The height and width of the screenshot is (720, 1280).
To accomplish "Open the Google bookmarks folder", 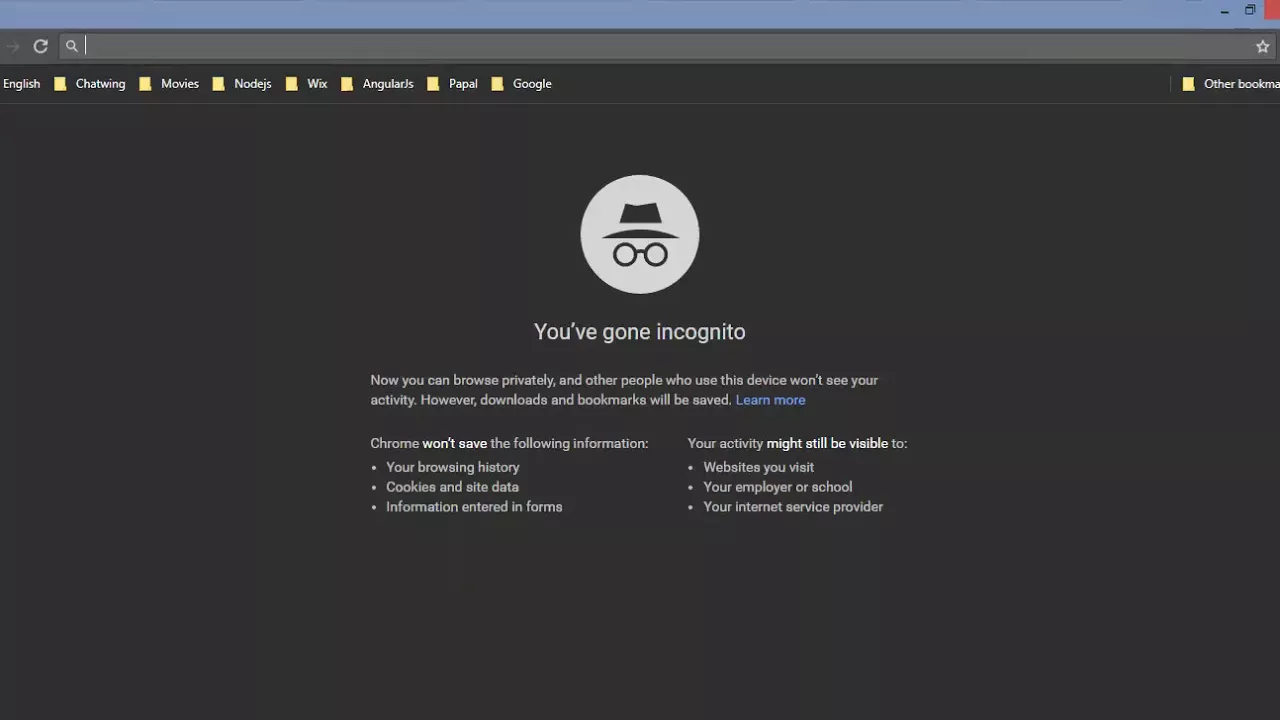I will point(521,84).
